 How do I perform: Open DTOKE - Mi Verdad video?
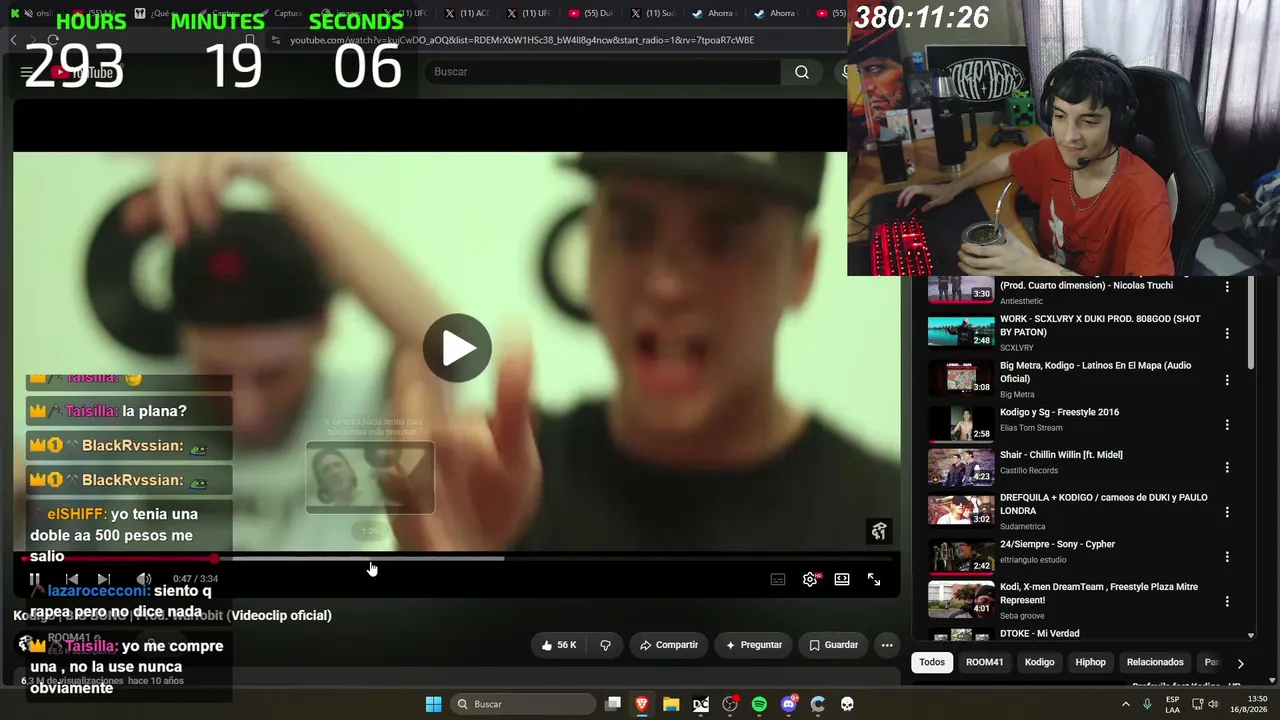click(1039, 633)
